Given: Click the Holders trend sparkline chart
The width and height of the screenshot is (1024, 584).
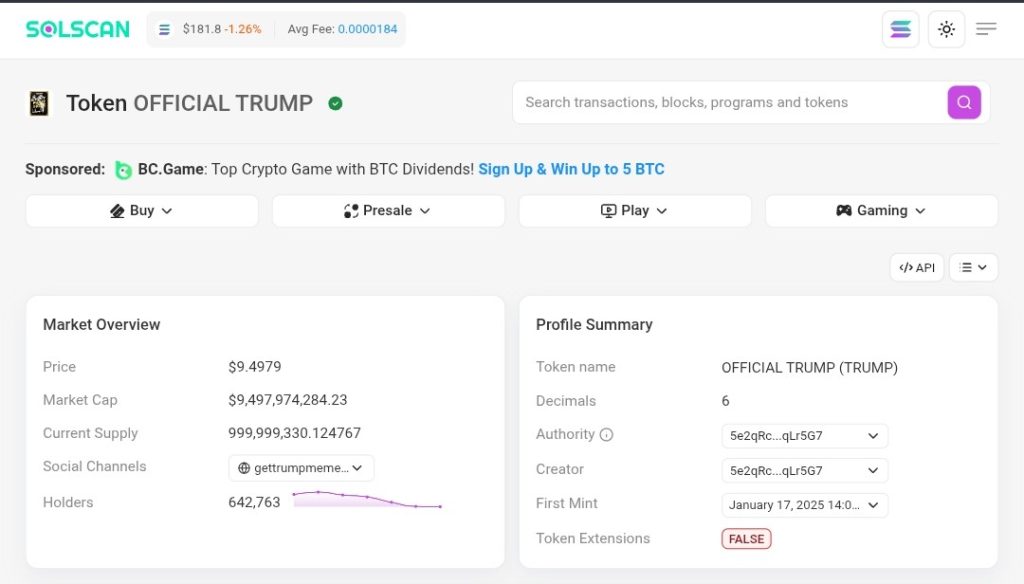Looking at the screenshot, I should coord(366,499).
